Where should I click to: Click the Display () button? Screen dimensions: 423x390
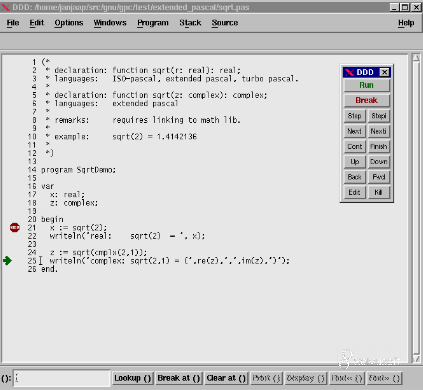point(306,378)
